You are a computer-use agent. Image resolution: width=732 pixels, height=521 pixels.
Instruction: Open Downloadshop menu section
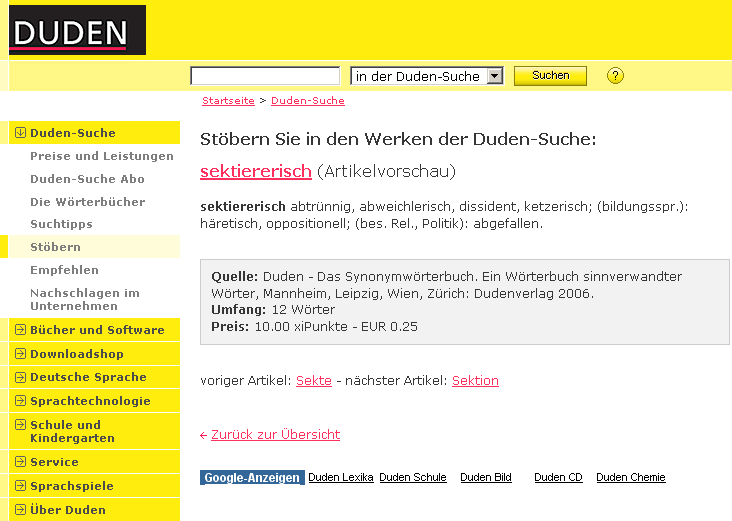94,353
